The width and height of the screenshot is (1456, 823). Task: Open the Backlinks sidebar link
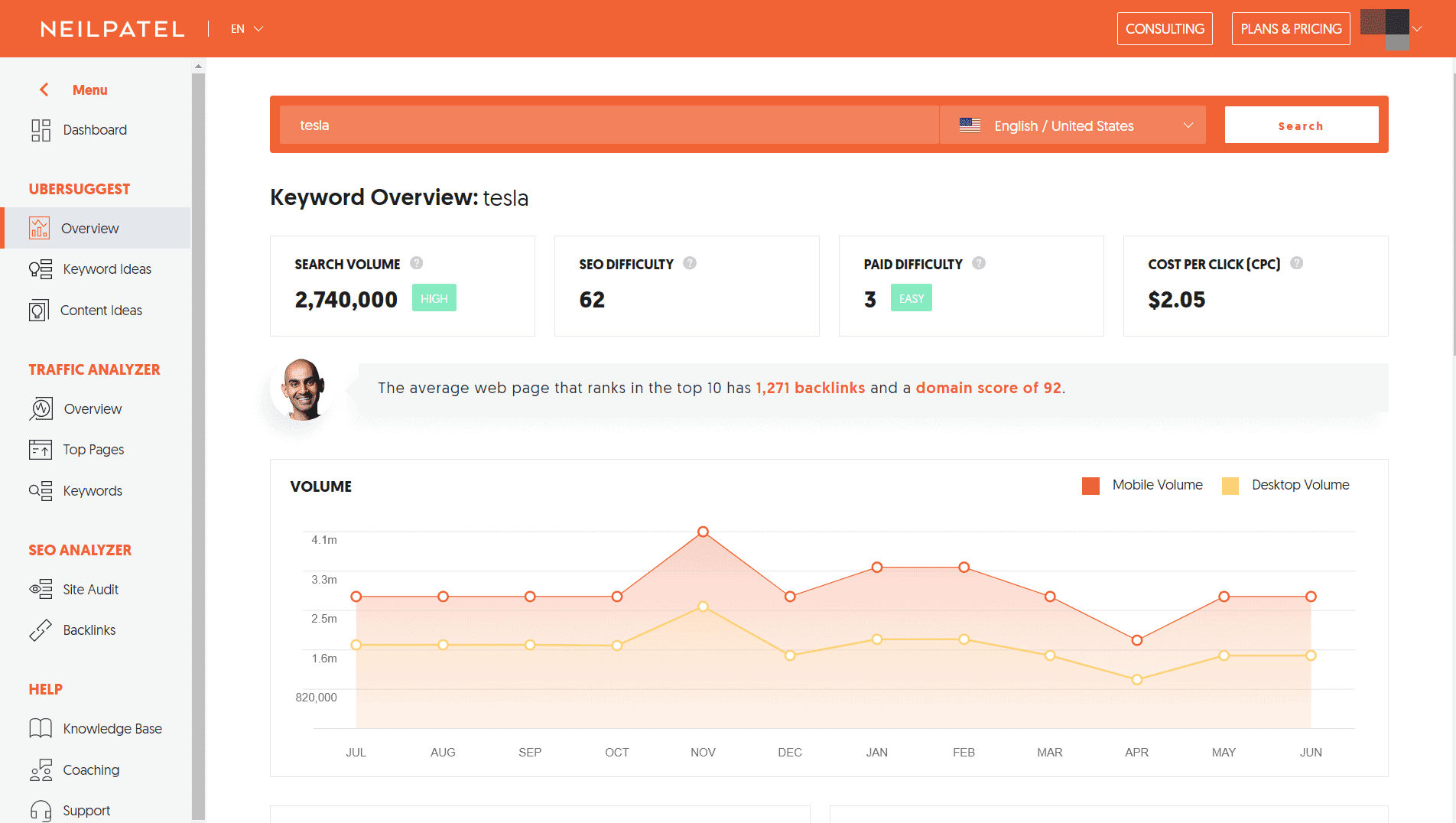coord(89,630)
